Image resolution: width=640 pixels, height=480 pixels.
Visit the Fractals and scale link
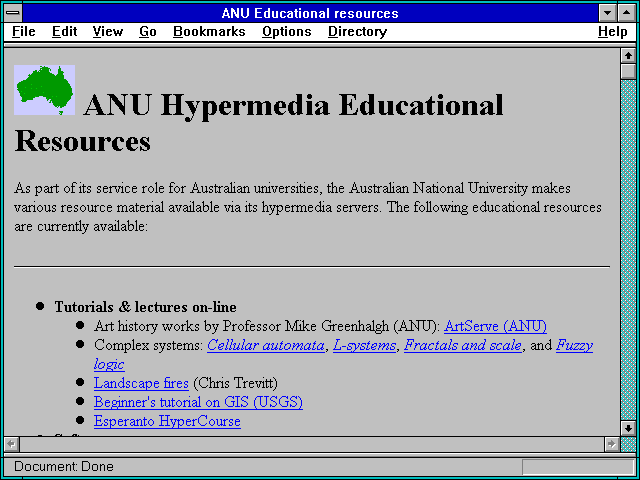tap(463, 345)
